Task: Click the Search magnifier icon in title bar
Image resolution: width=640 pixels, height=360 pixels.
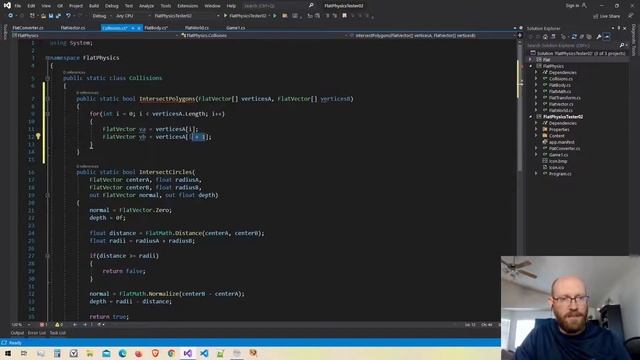Action: coord(311,6)
